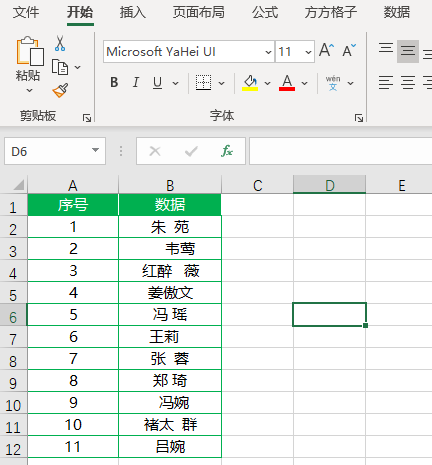This screenshot has height=465, width=432.
Task: Apply the borders icon
Action: point(203,83)
